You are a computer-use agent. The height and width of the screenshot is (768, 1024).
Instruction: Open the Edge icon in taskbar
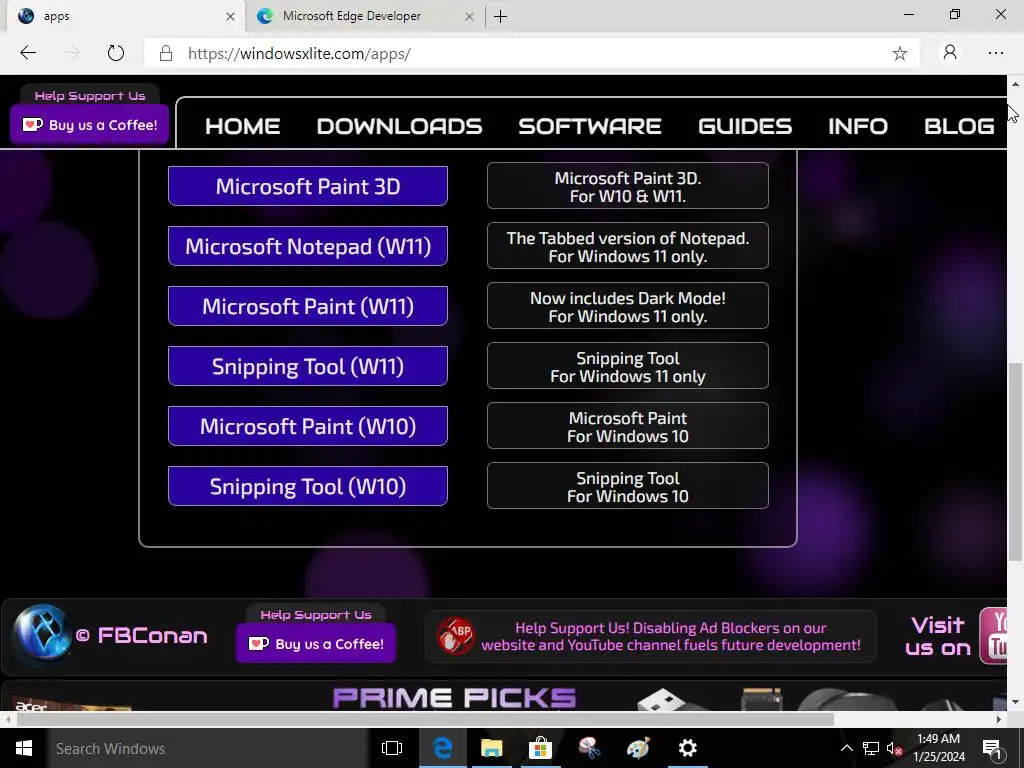[x=443, y=748]
